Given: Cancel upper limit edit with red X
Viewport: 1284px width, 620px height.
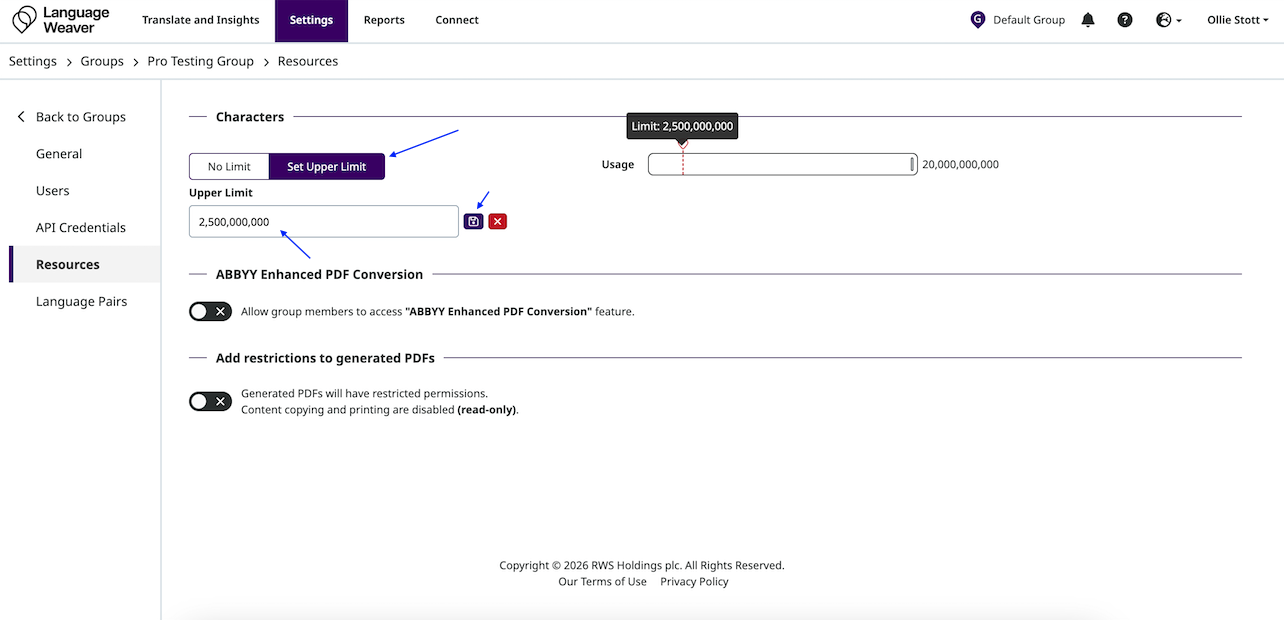Looking at the screenshot, I should [x=498, y=221].
